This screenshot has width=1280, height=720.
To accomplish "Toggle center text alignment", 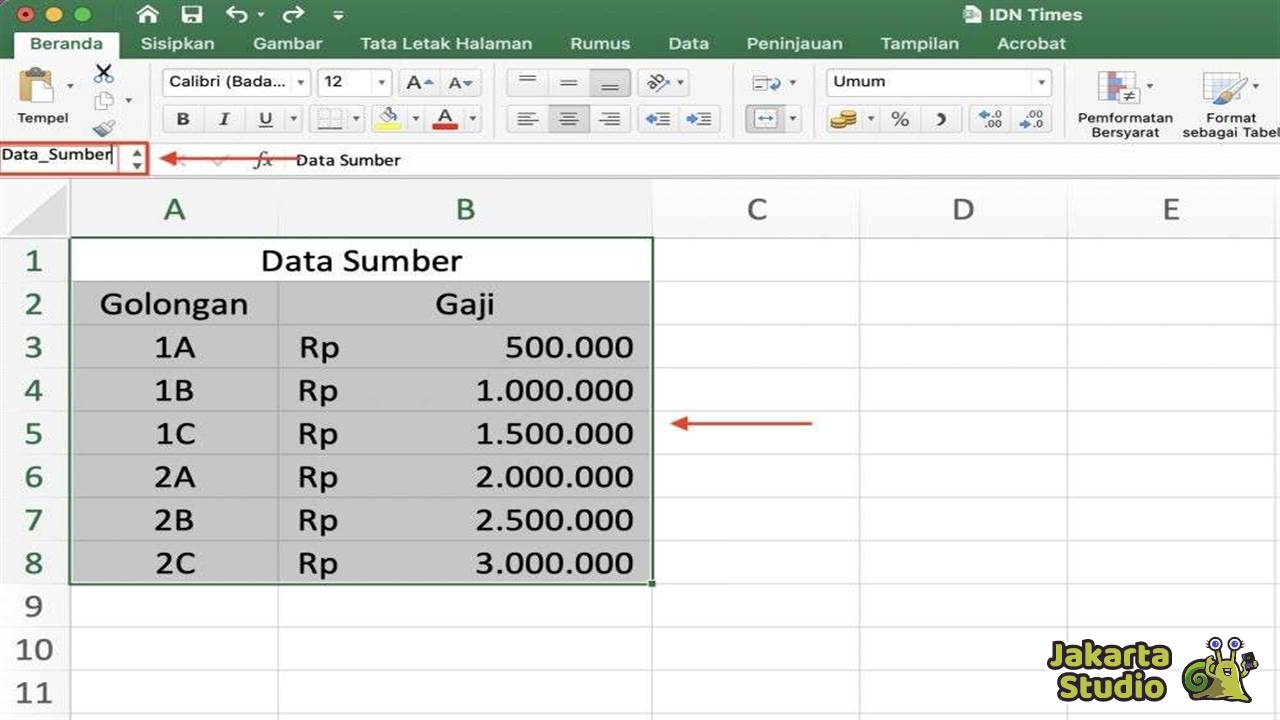I will coord(568,119).
